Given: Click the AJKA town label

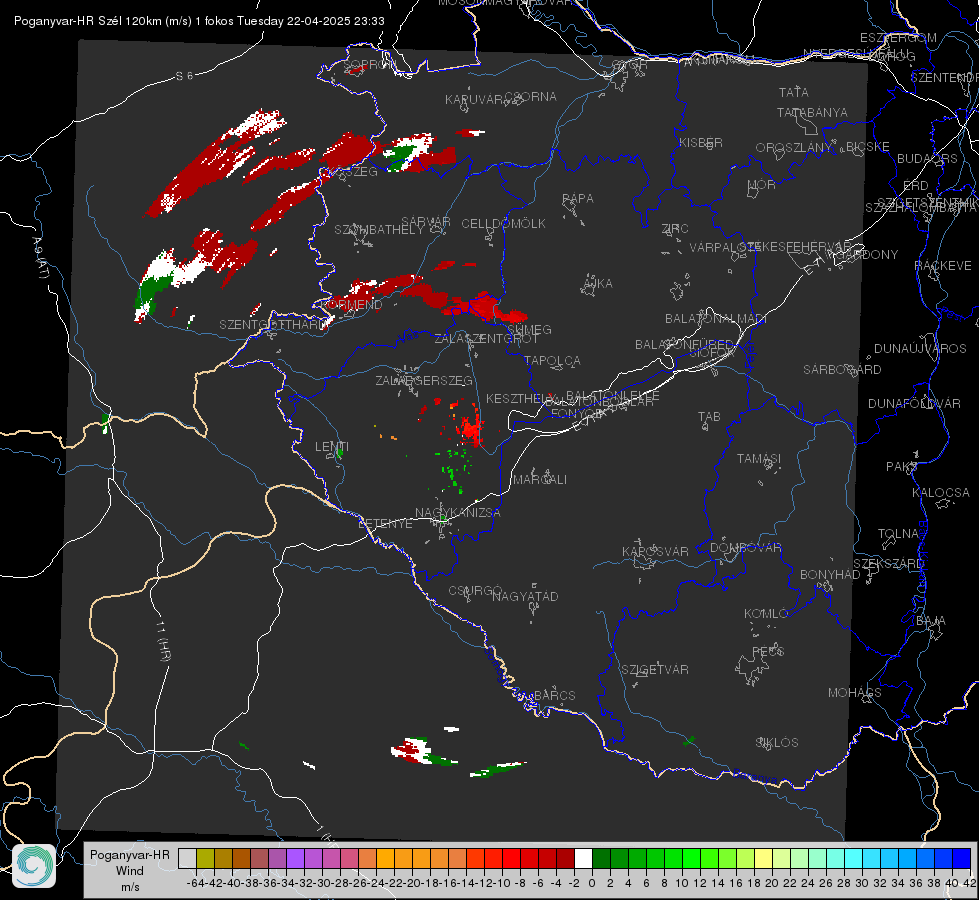Looking at the screenshot, I should coord(598,284).
